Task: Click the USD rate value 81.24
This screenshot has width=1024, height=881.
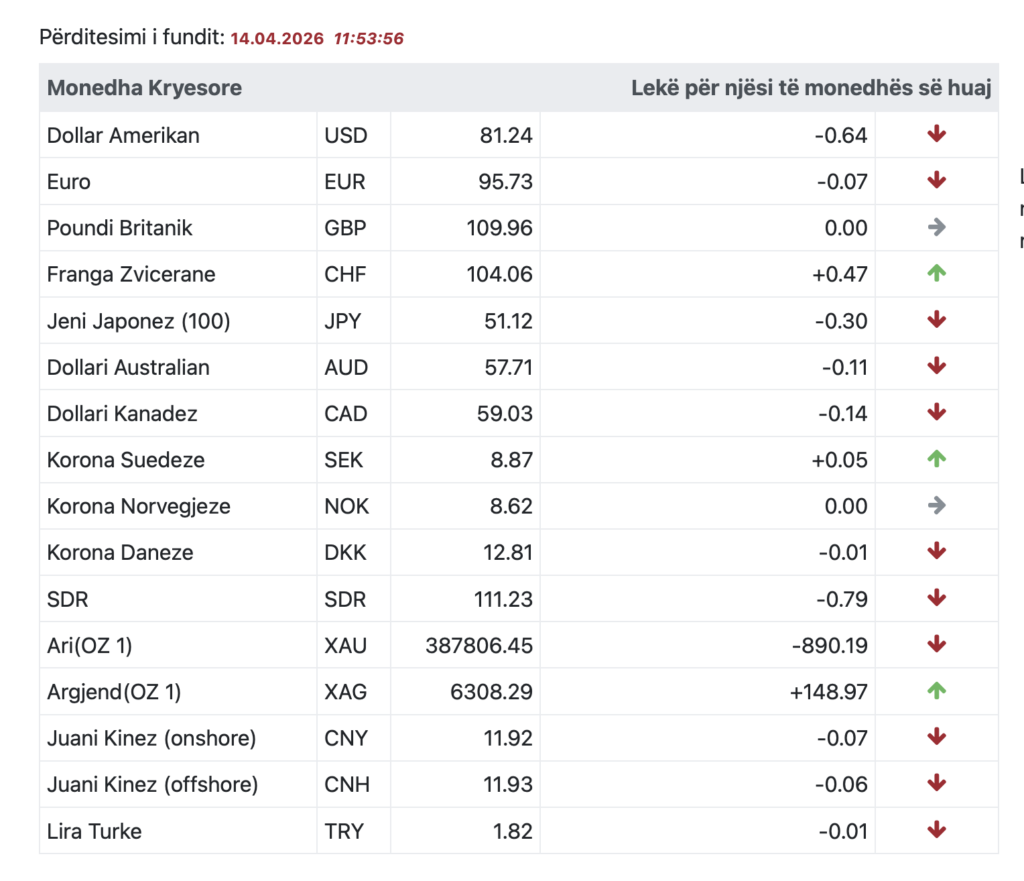Action: pos(506,135)
